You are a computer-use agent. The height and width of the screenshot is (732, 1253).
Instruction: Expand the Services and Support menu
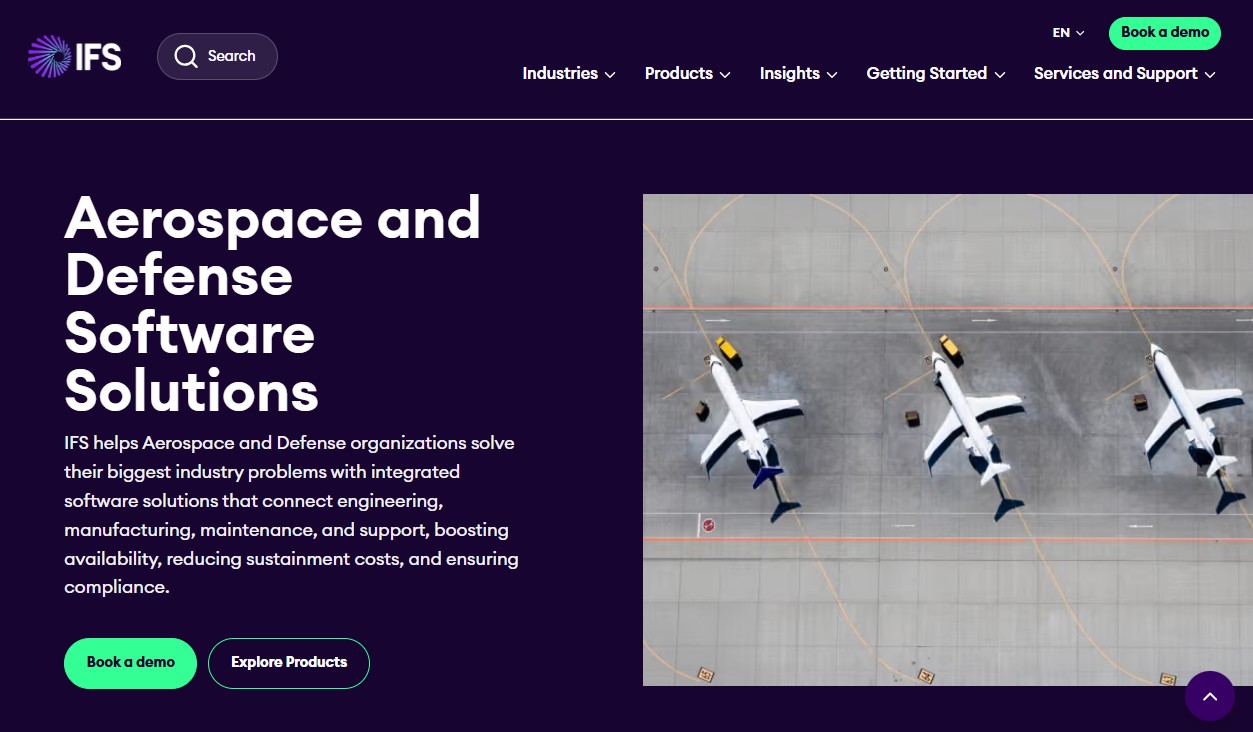pyautogui.click(x=1125, y=74)
